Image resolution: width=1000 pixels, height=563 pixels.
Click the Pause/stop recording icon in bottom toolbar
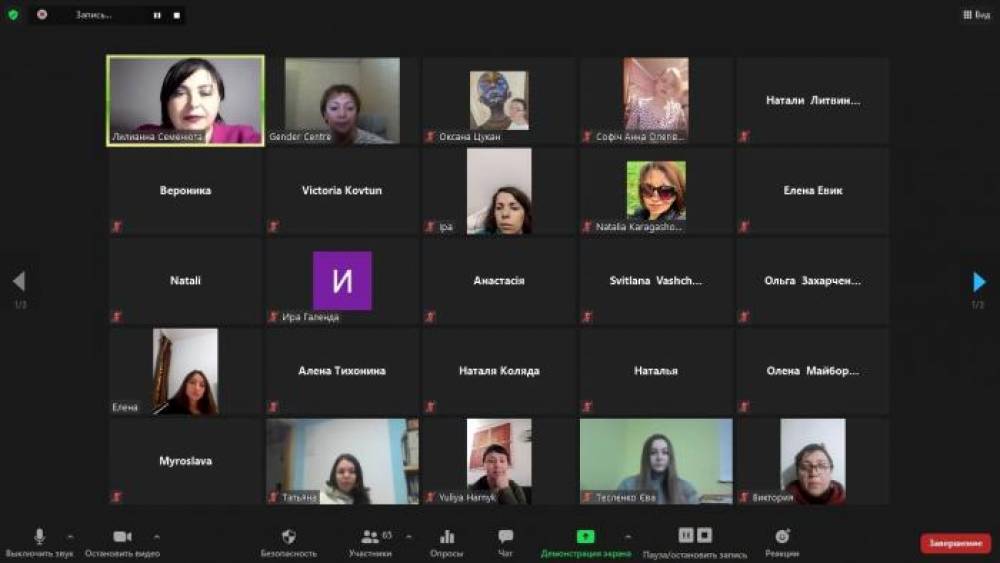point(695,536)
